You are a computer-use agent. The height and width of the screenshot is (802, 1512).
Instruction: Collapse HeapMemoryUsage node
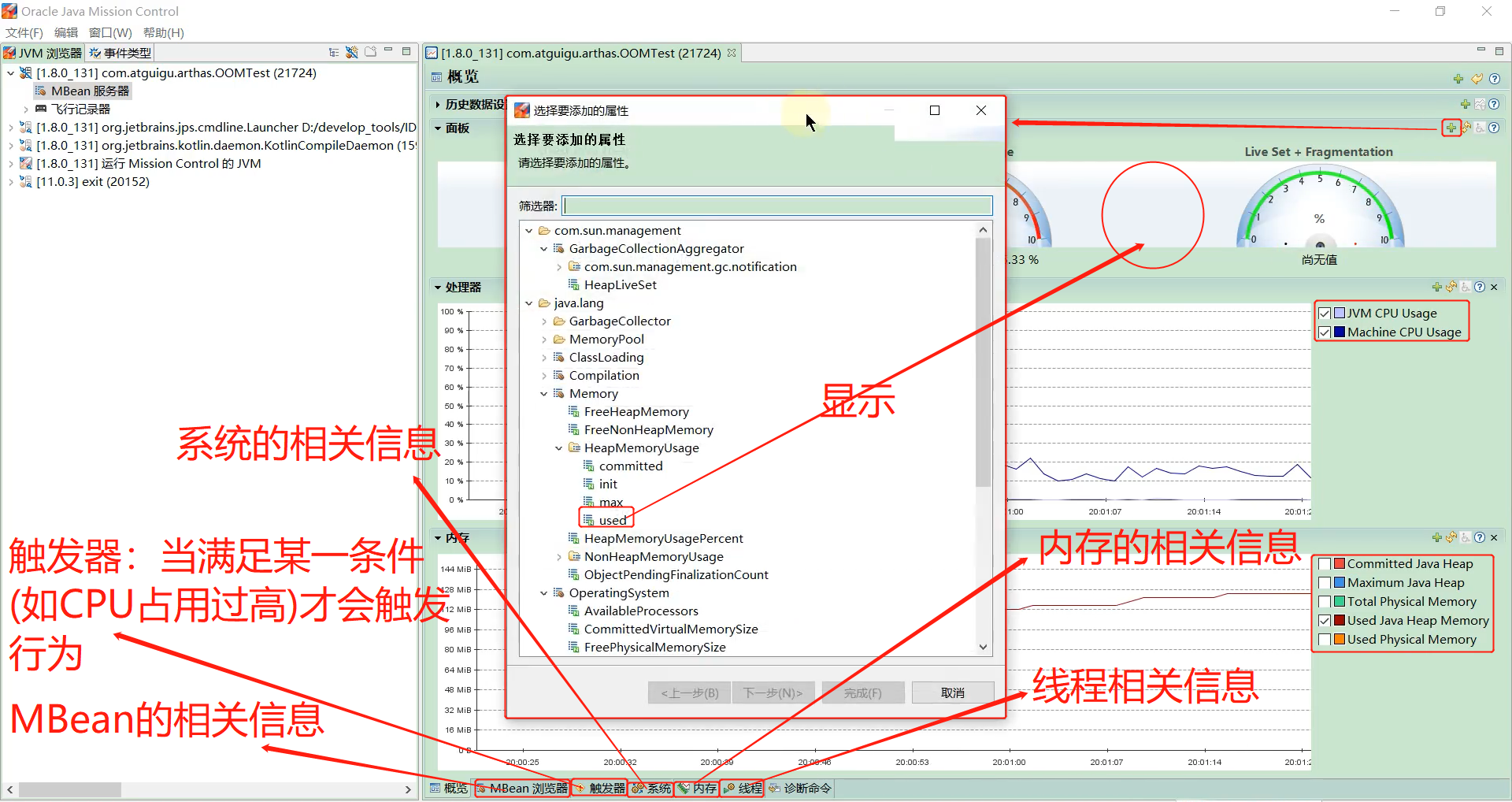click(559, 448)
